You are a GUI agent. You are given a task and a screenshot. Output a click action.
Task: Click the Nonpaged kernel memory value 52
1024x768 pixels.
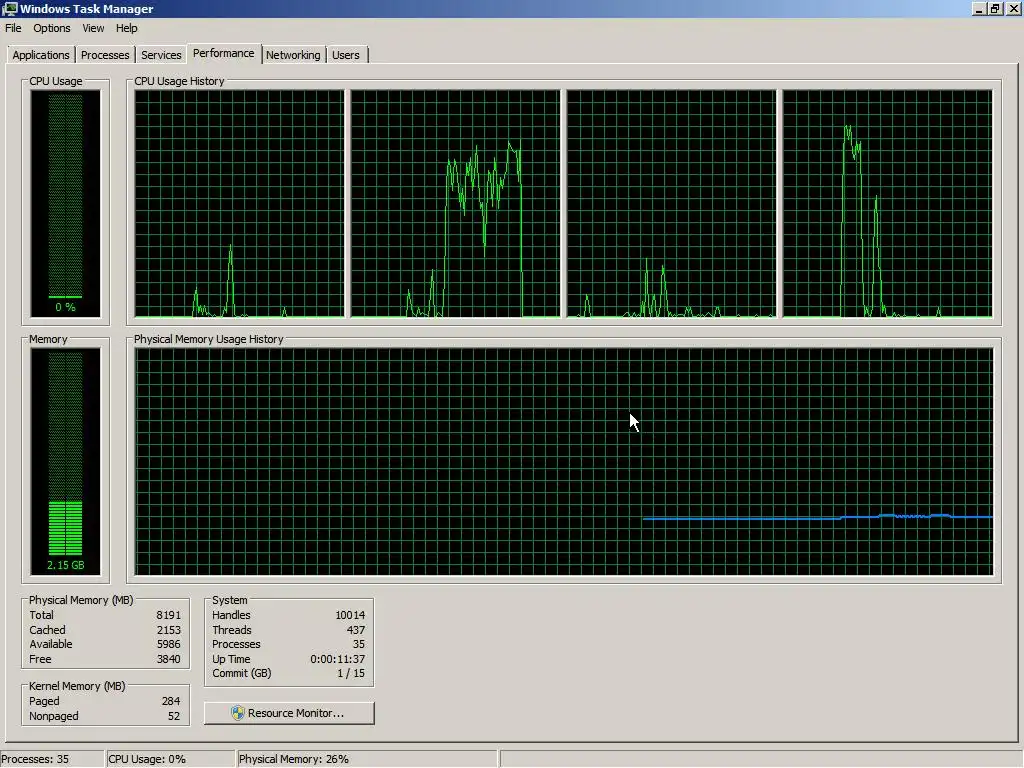coord(174,716)
